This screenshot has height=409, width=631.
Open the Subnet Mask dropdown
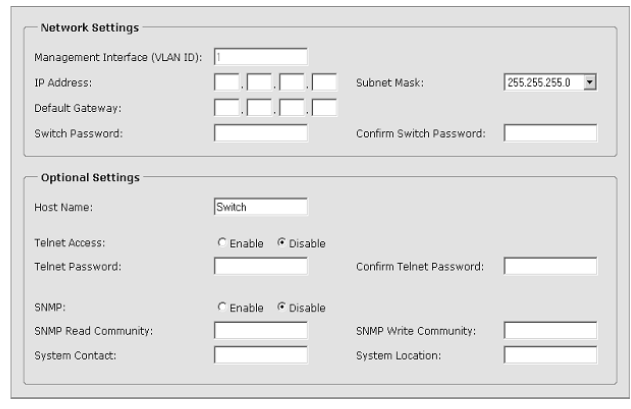point(590,82)
